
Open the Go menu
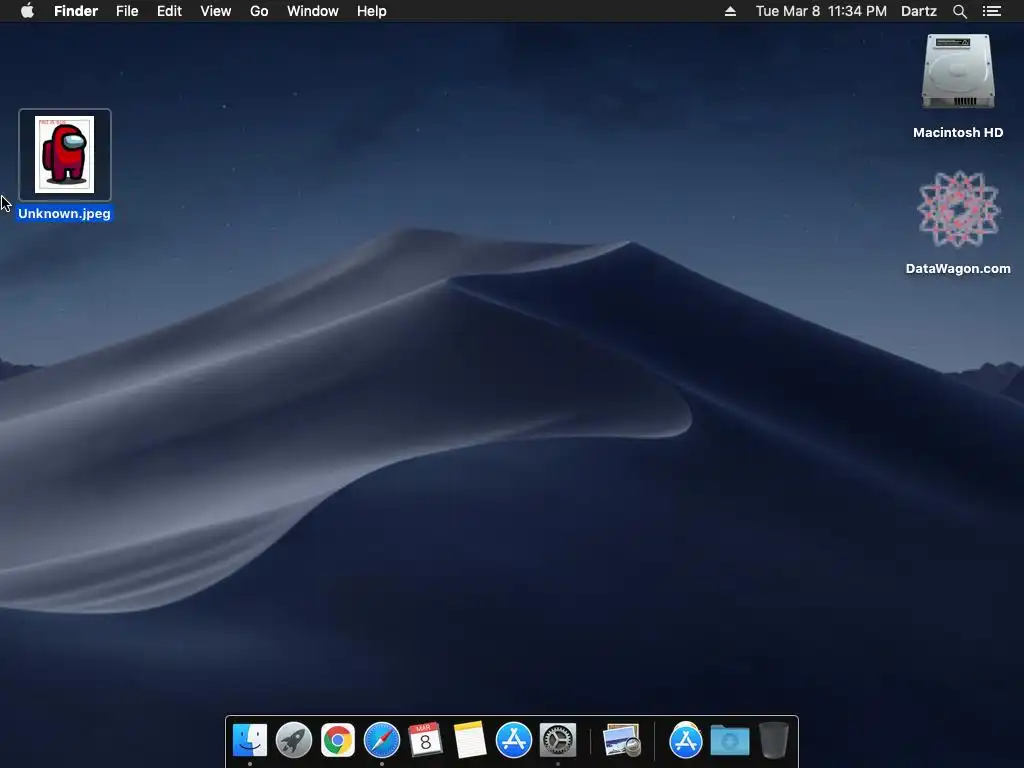(x=259, y=11)
